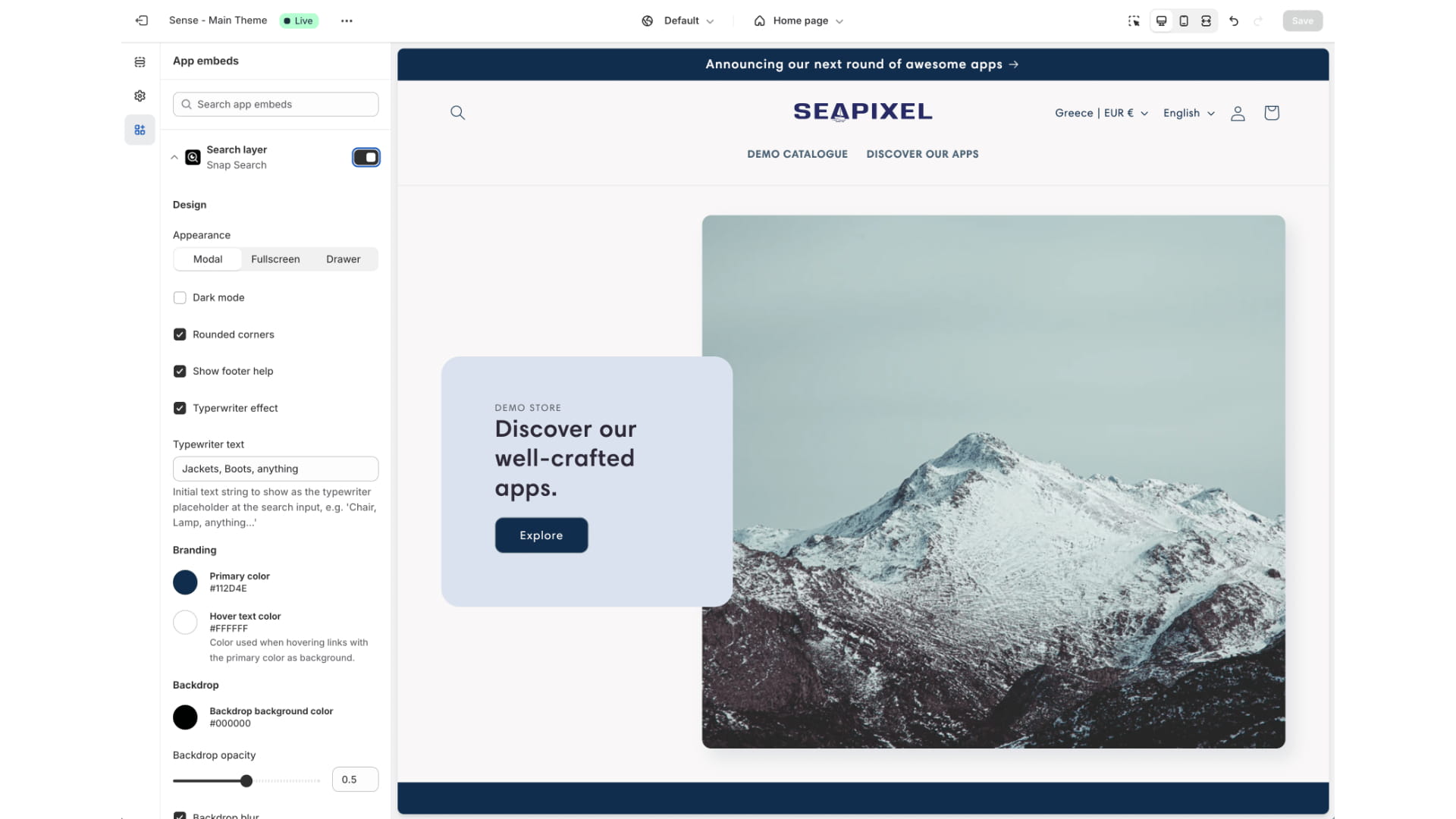
Task: Click the desktop preview icon
Action: coord(1161,20)
